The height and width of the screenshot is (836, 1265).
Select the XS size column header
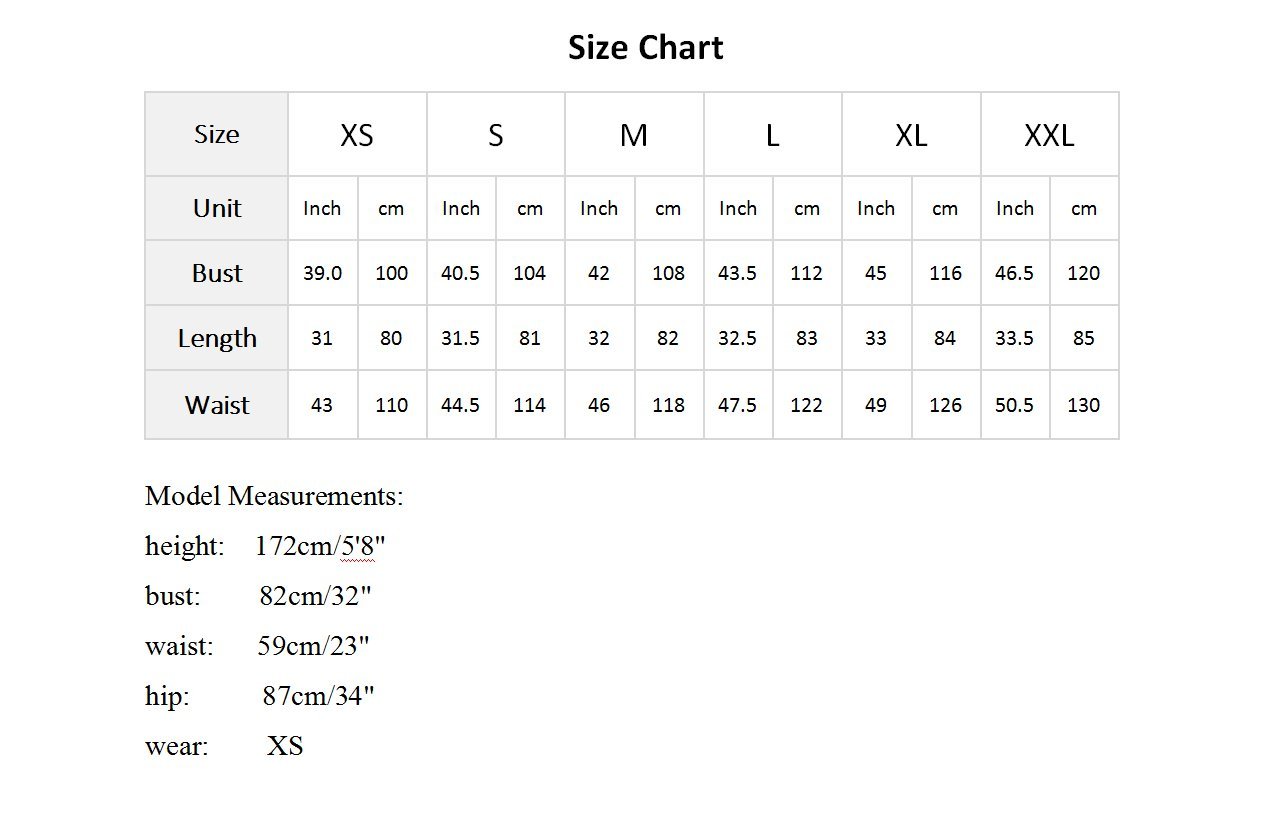(357, 135)
